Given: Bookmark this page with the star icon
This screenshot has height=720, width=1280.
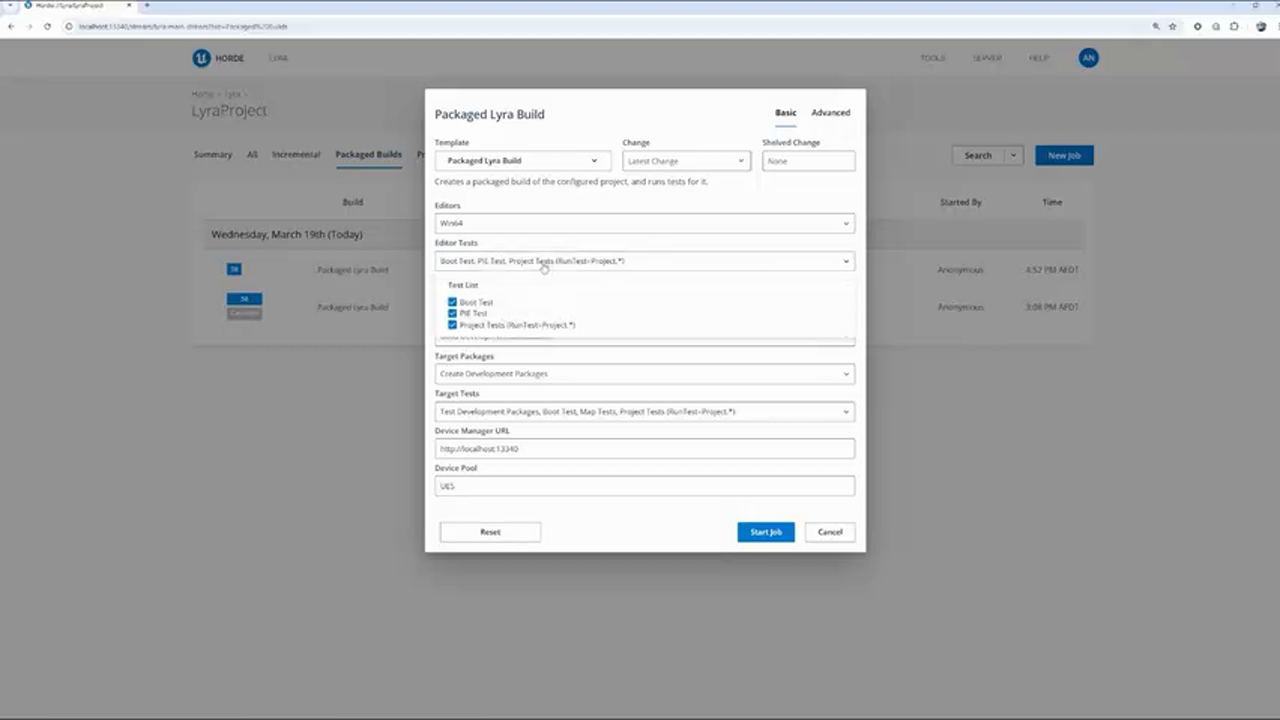Looking at the screenshot, I should [1172, 26].
